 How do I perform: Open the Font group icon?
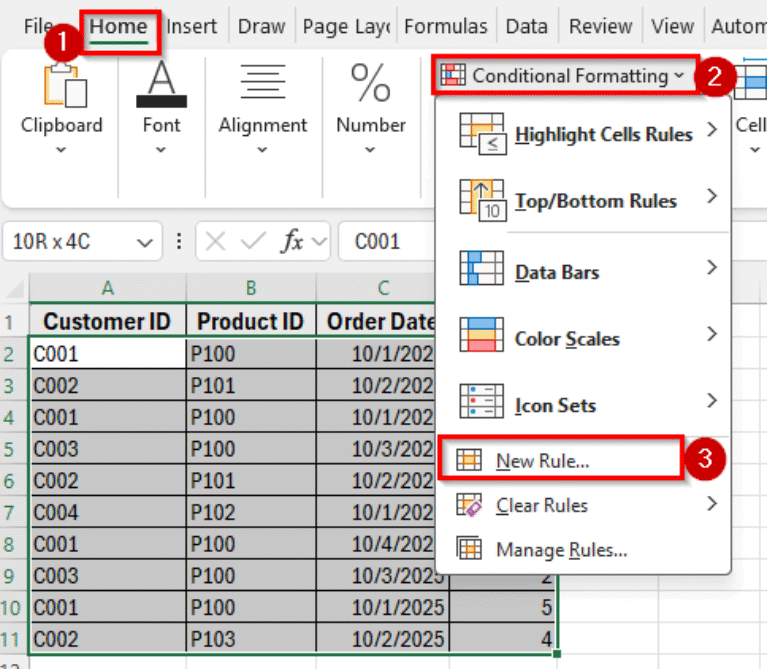[161, 84]
